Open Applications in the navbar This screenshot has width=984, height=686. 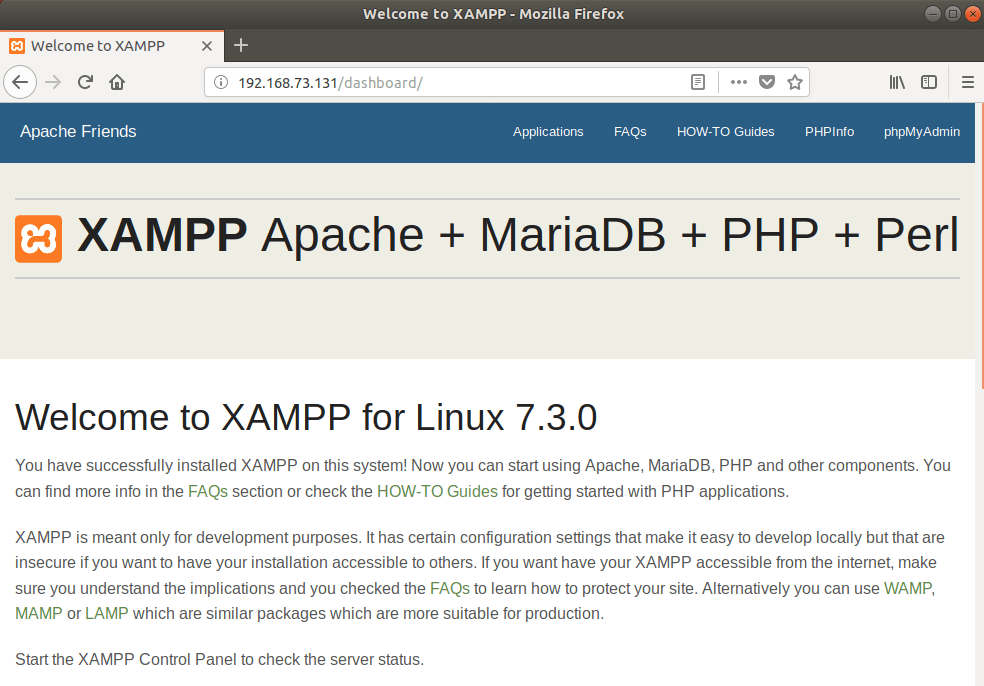(548, 132)
